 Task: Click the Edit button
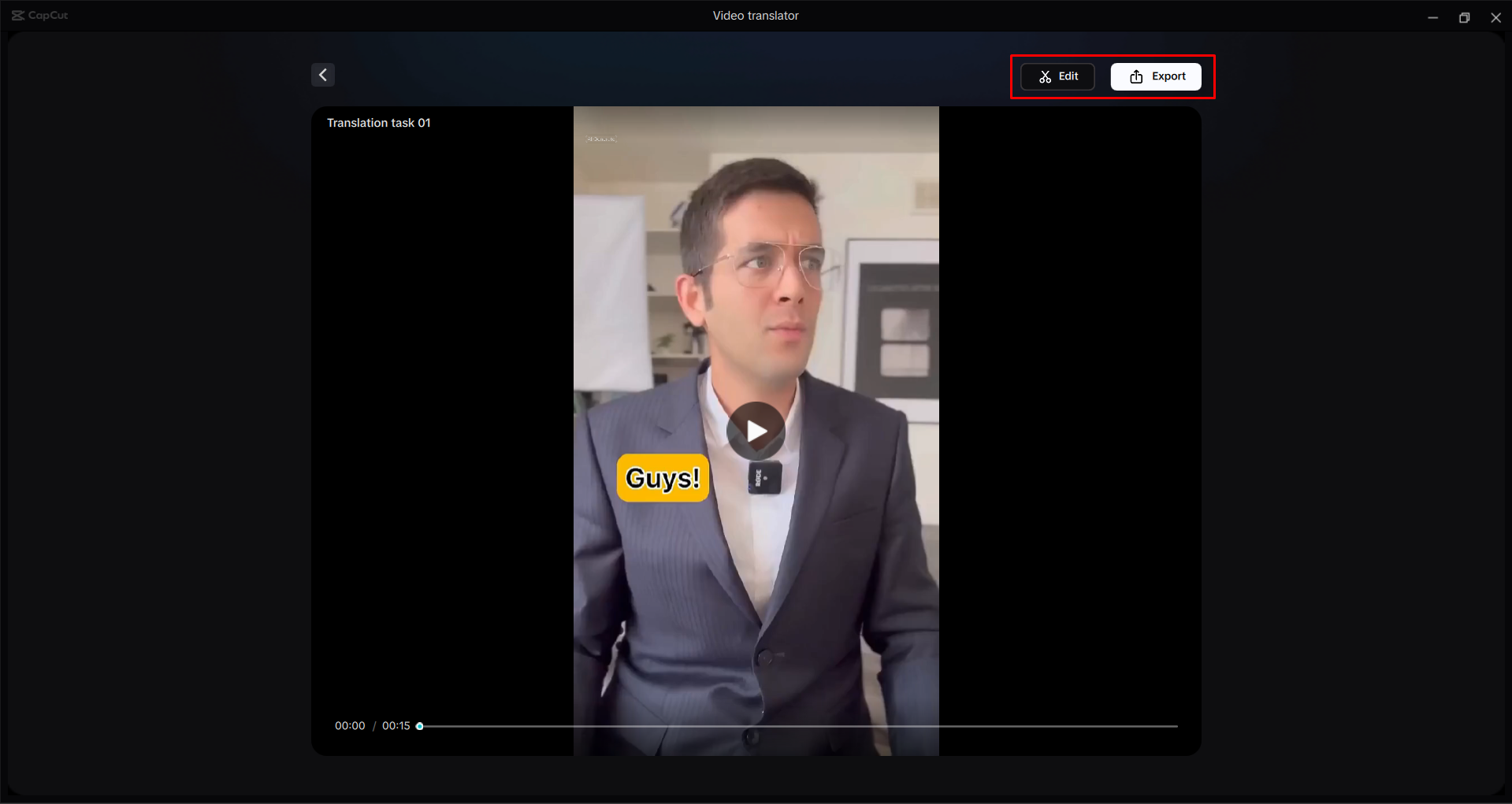(x=1057, y=76)
